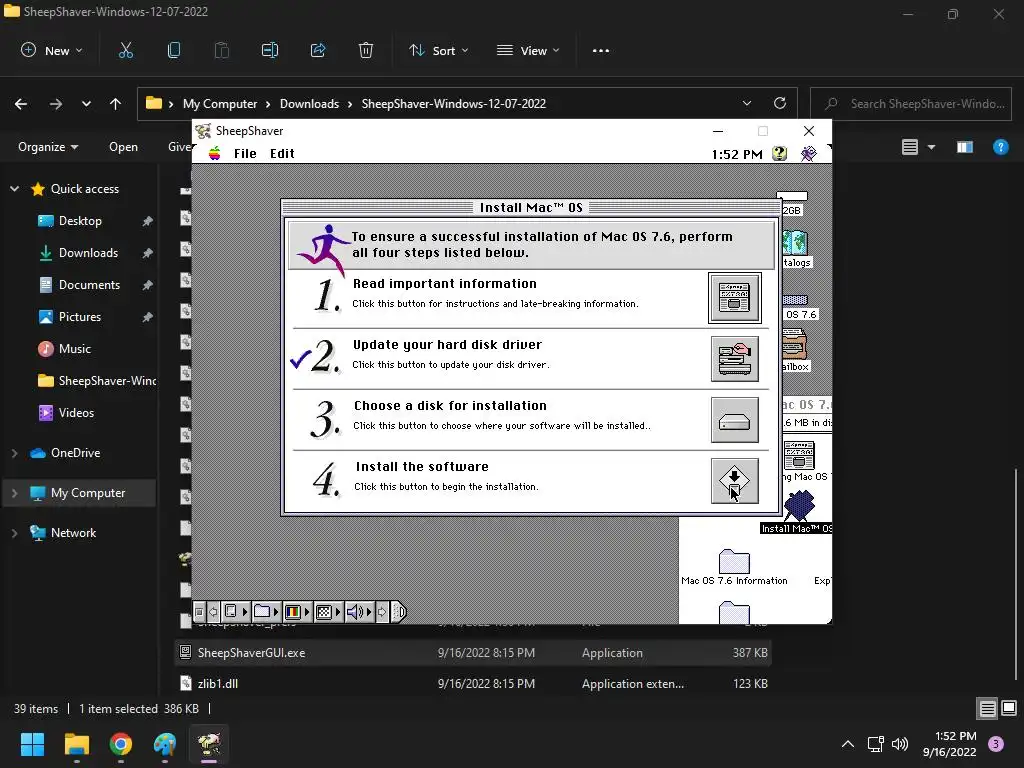Select the Mac OS 7.6 Information folder

coord(734,568)
